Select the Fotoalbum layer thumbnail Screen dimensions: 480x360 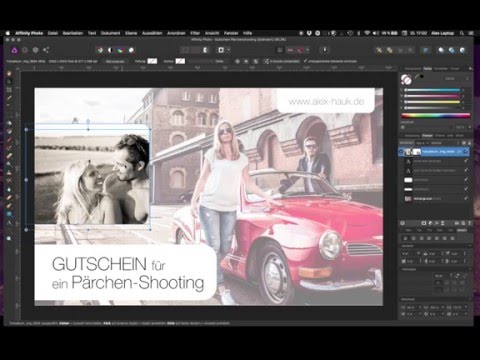[408, 152]
